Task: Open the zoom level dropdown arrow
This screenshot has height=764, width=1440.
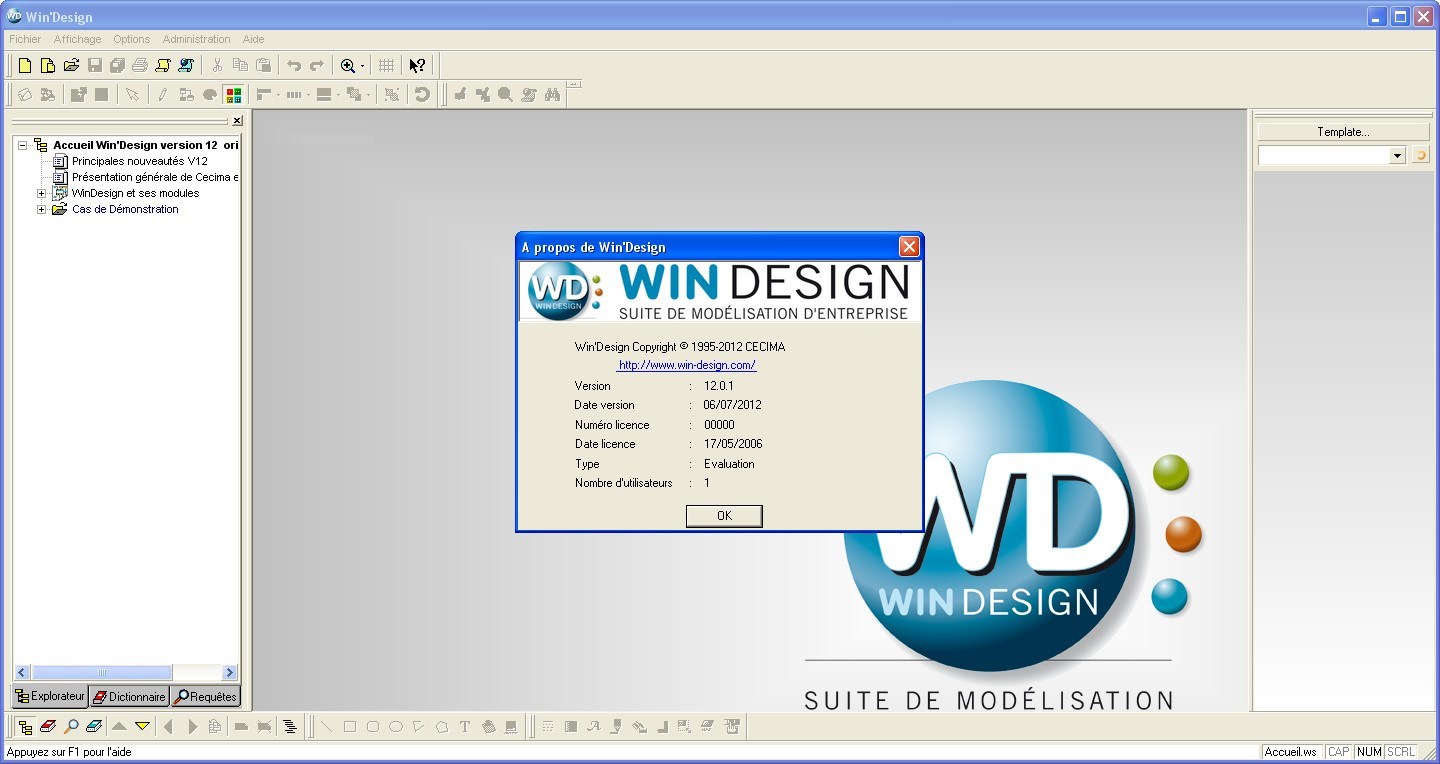Action: tap(363, 67)
